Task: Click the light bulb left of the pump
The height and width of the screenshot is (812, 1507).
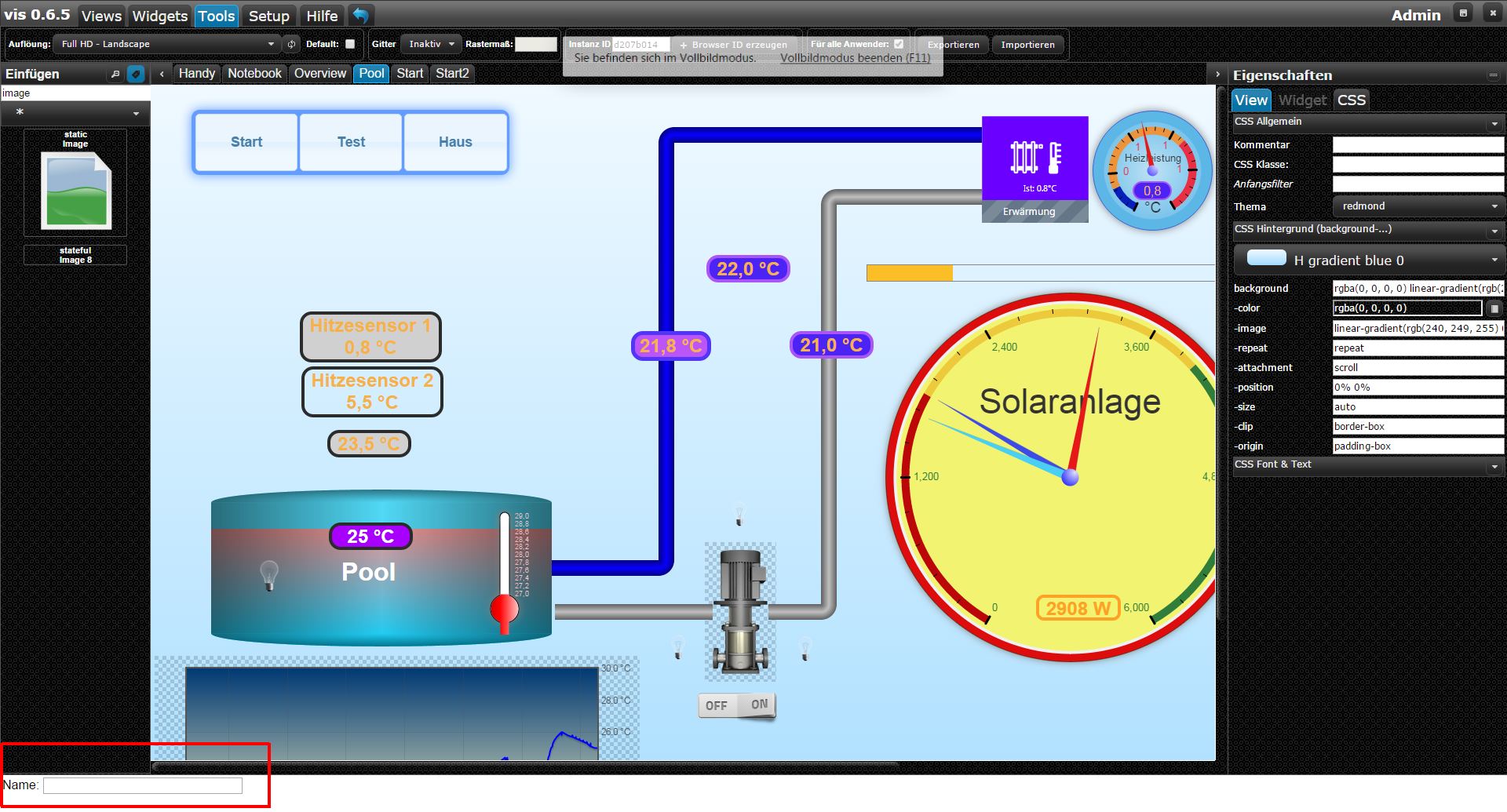Action: [678, 647]
